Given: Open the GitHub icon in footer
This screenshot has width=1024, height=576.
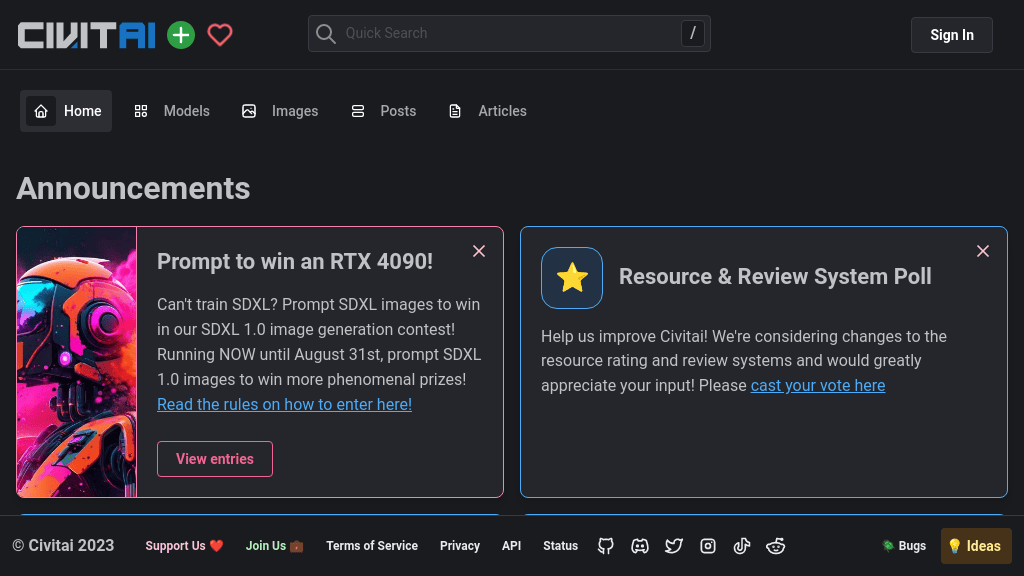Looking at the screenshot, I should pyautogui.click(x=606, y=546).
